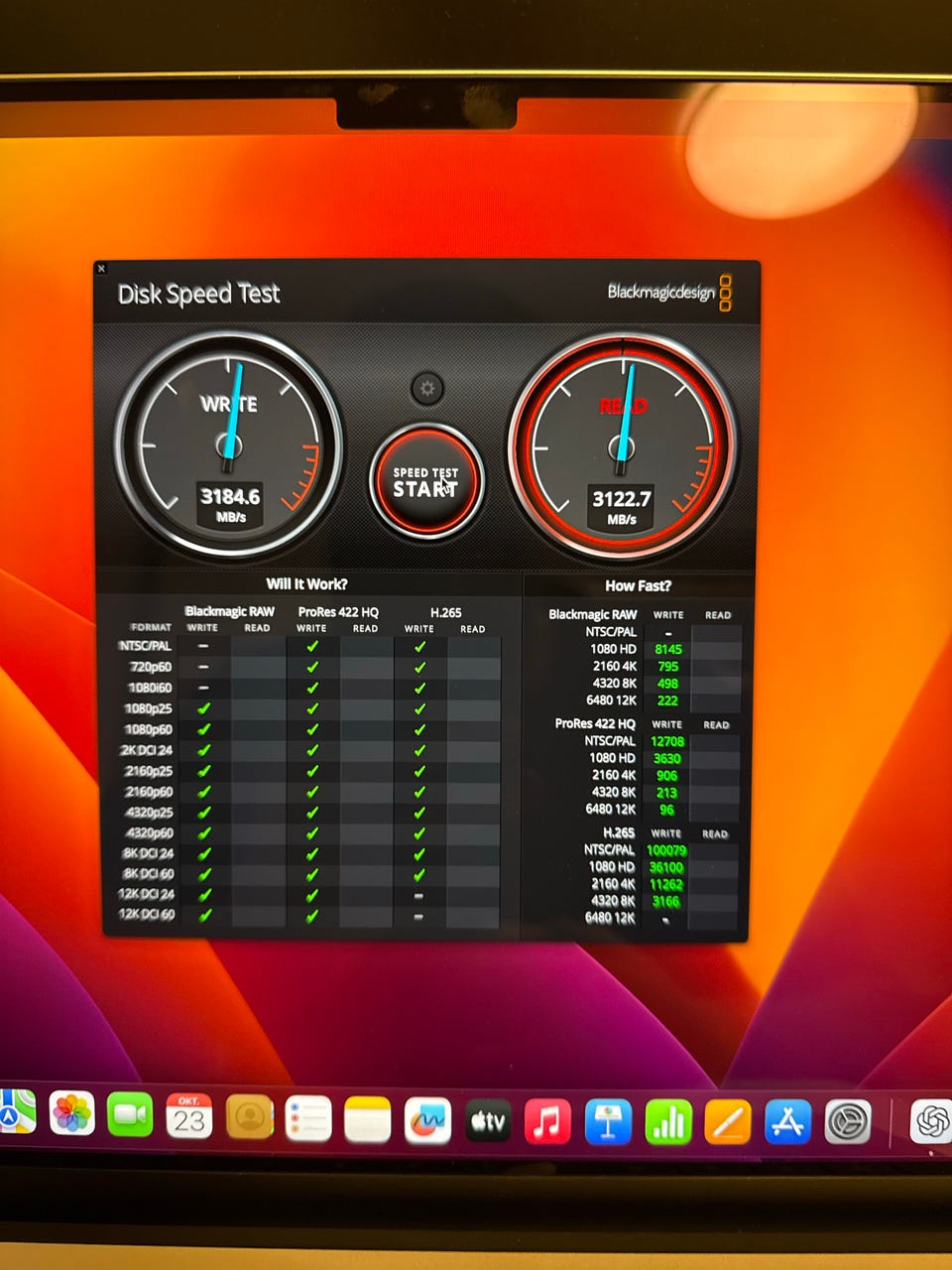952x1270 pixels.
Task: Launch Reminders from the Dock
Action: [x=307, y=1120]
